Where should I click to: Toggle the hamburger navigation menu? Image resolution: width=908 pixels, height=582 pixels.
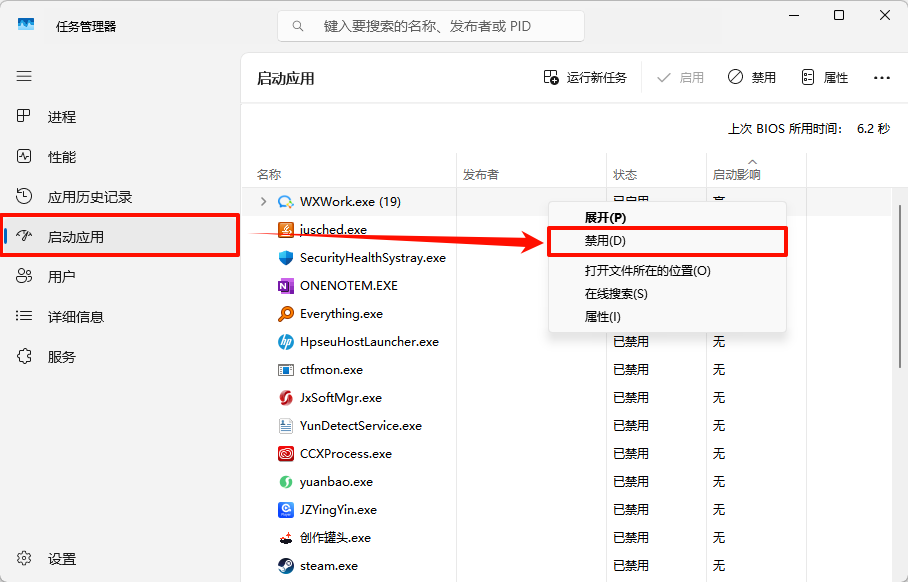click(x=24, y=76)
